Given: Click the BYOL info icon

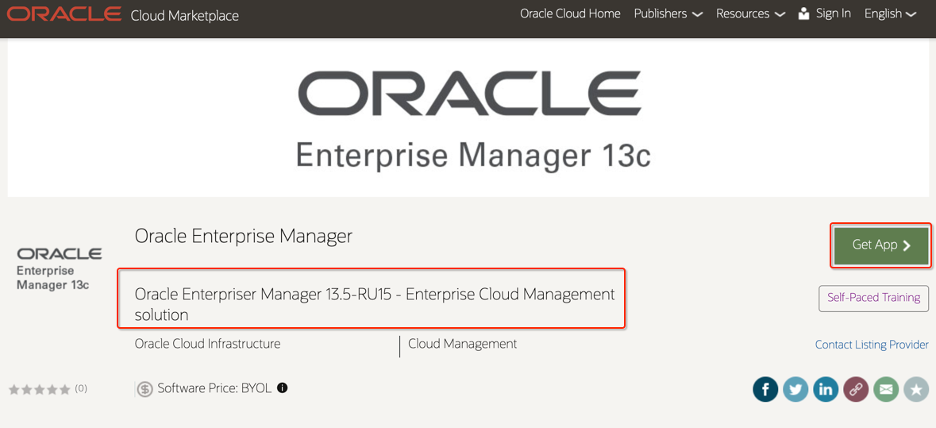Looking at the screenshot, I should 282,388.
